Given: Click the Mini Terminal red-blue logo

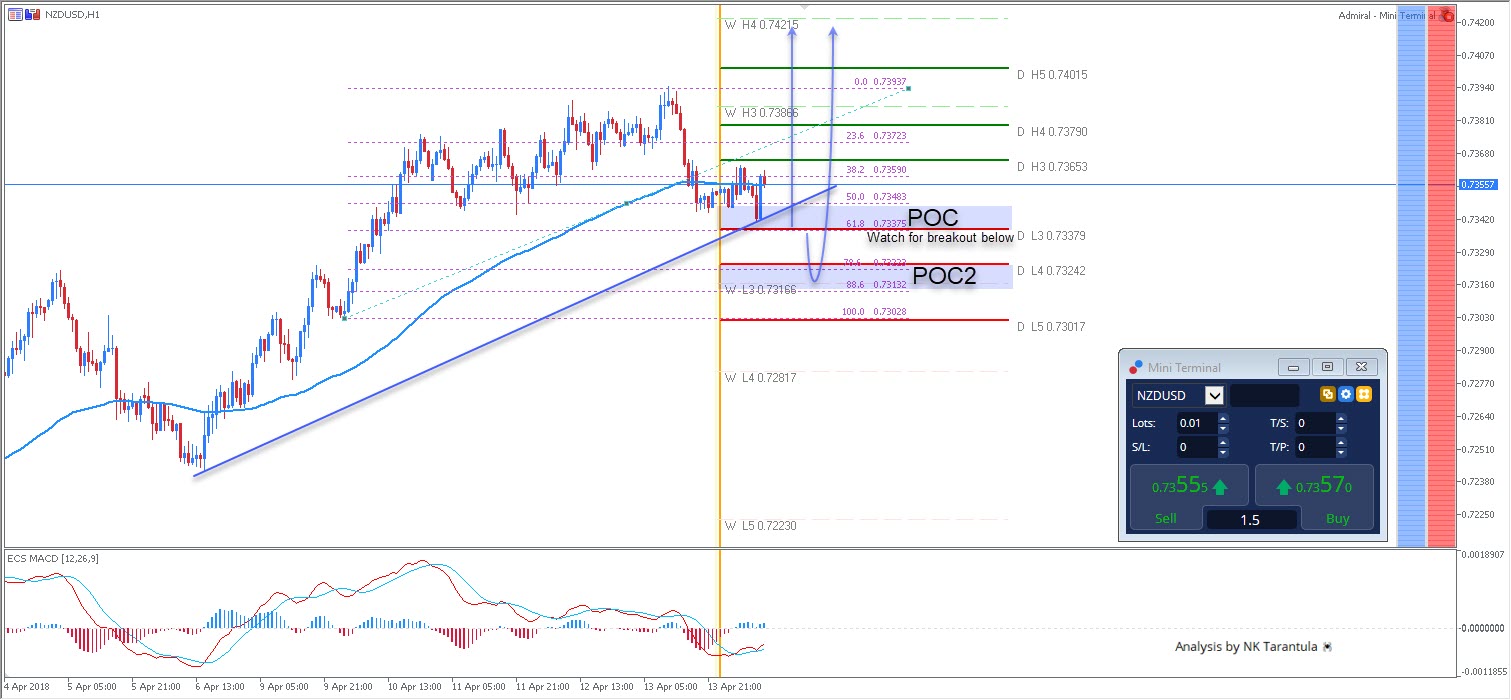Looking at the screenshot, I should click(x=1135, y=367).
